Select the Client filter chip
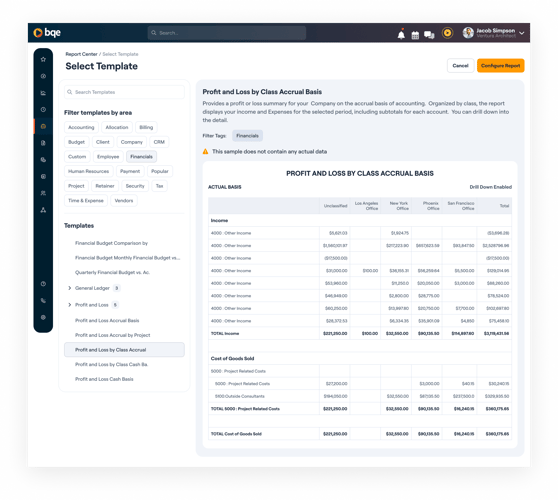 tap(103, 142)
